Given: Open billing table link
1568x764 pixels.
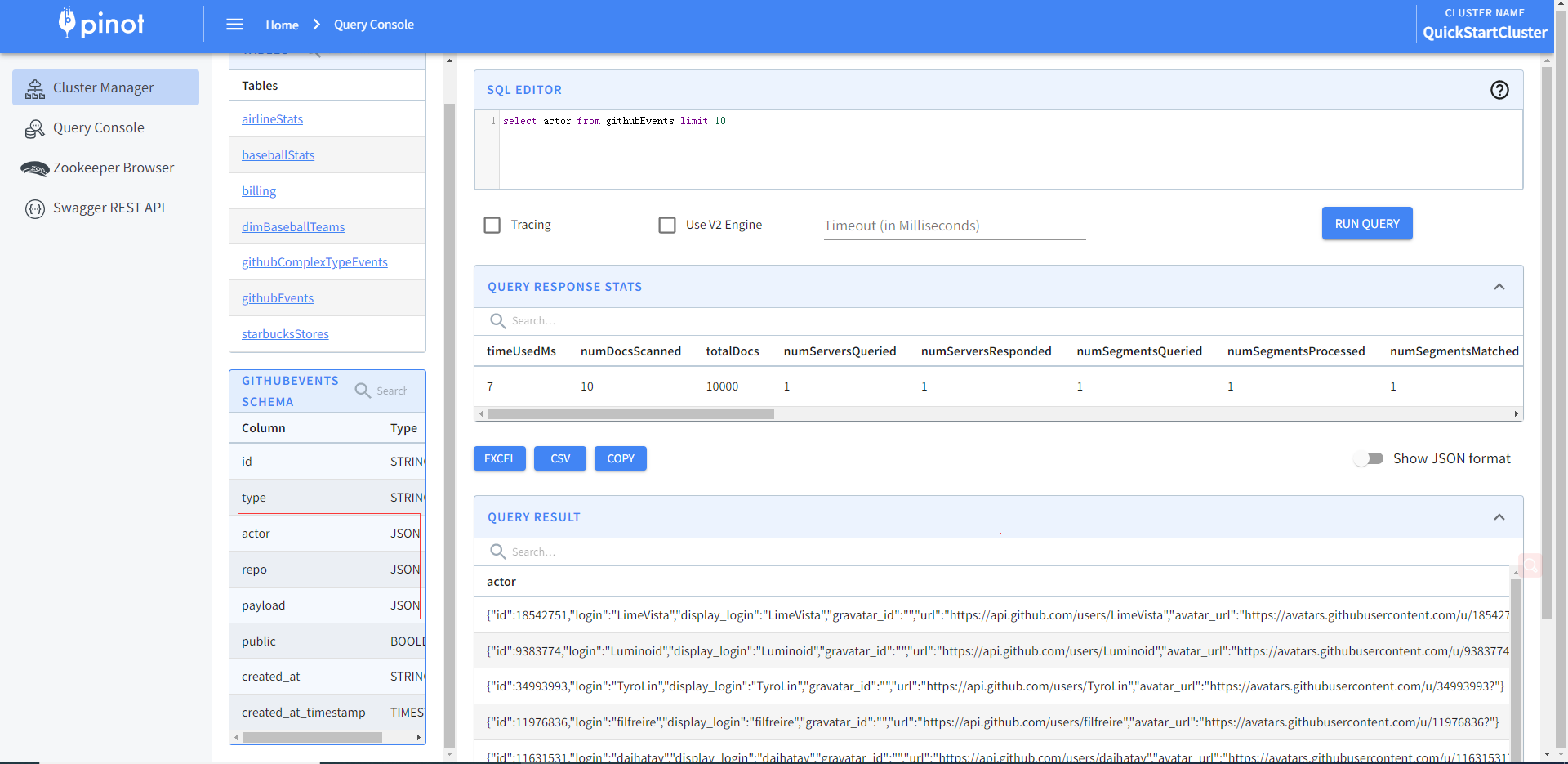Looking at the screenshot, I should coord(259,191).
